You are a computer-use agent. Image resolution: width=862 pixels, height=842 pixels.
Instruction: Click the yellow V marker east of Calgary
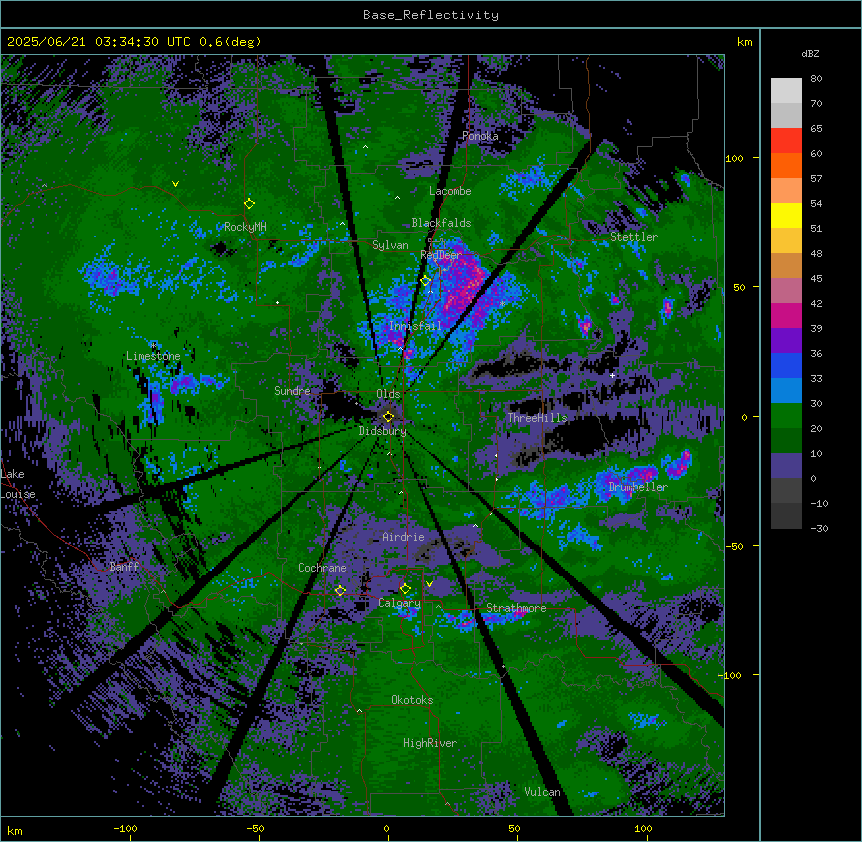[429, 584]
